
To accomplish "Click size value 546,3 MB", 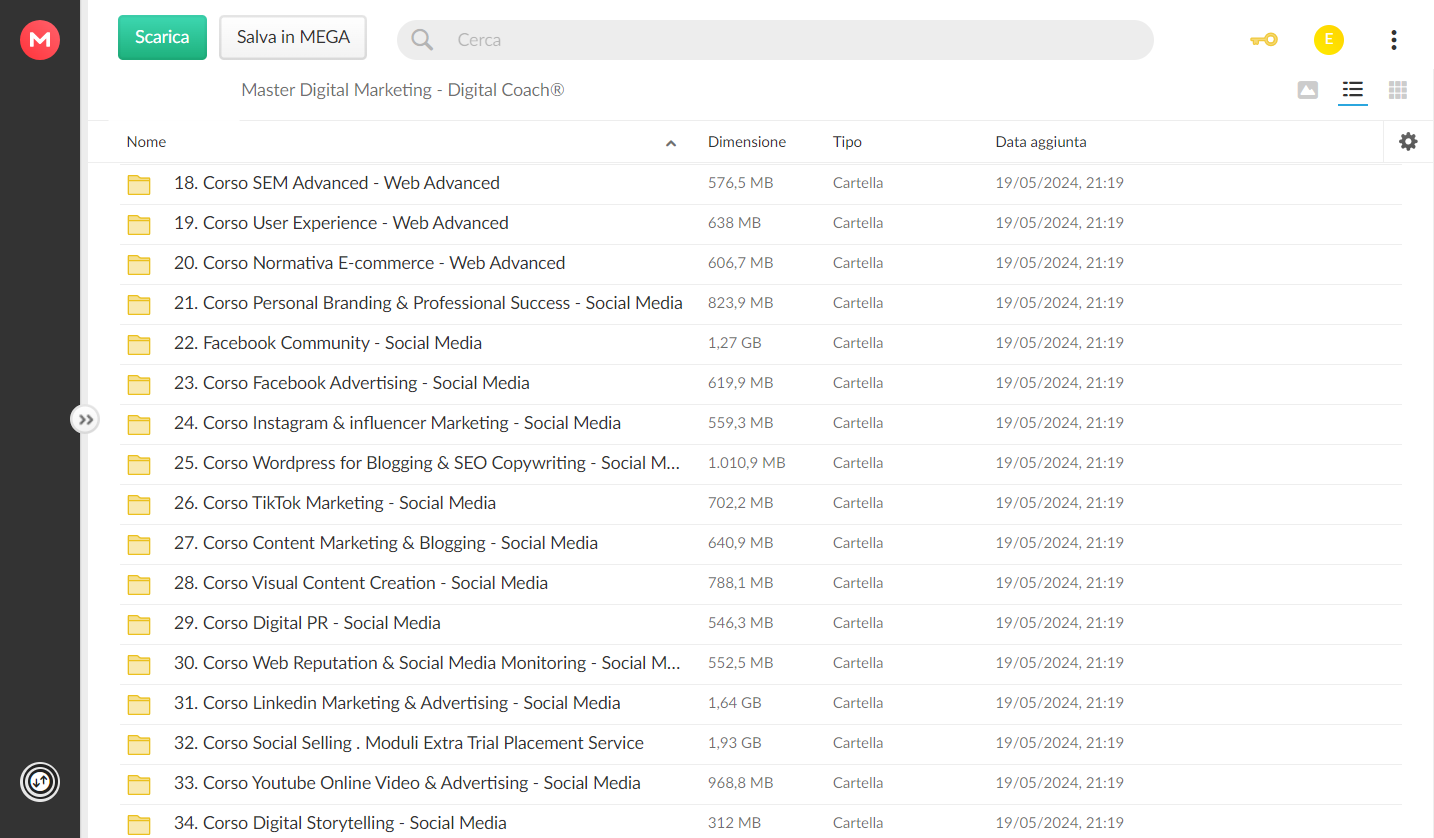I will [741, 623].
